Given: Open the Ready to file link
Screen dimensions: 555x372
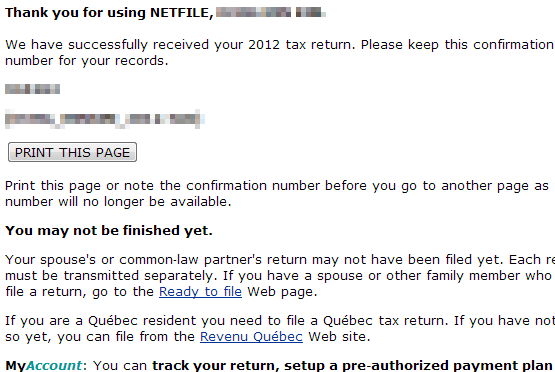Looking at the screenshot, I should (x=200, y=292).
